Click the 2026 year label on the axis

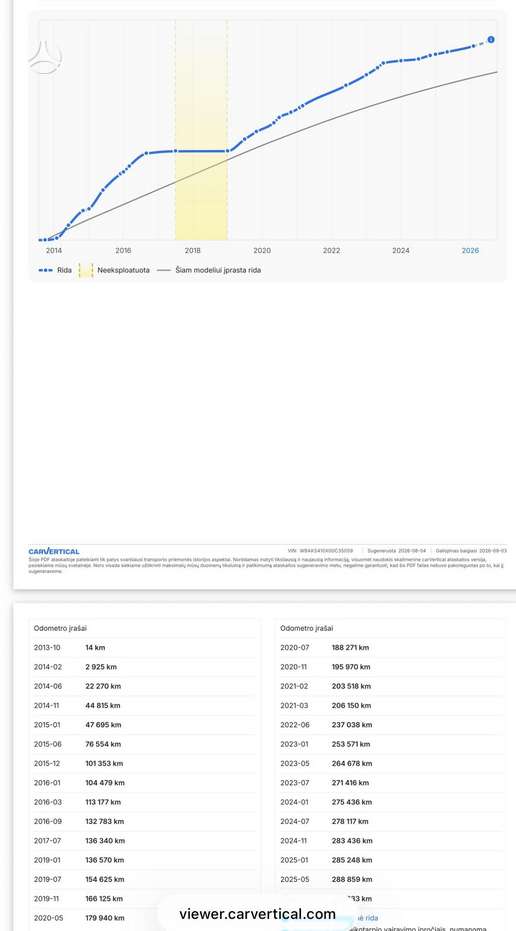pyautogui.click(x=470, y=251)
